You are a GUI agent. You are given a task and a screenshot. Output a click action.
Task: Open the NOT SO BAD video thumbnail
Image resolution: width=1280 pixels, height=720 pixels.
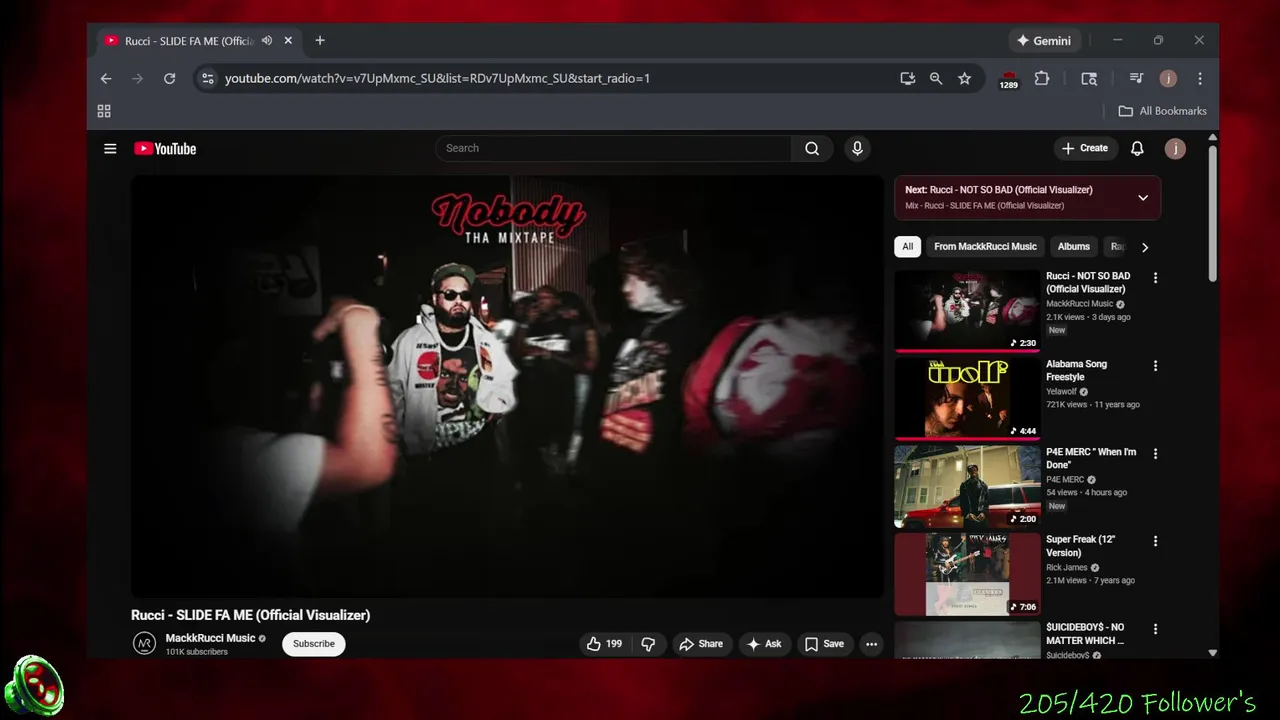tap(967, 311)
